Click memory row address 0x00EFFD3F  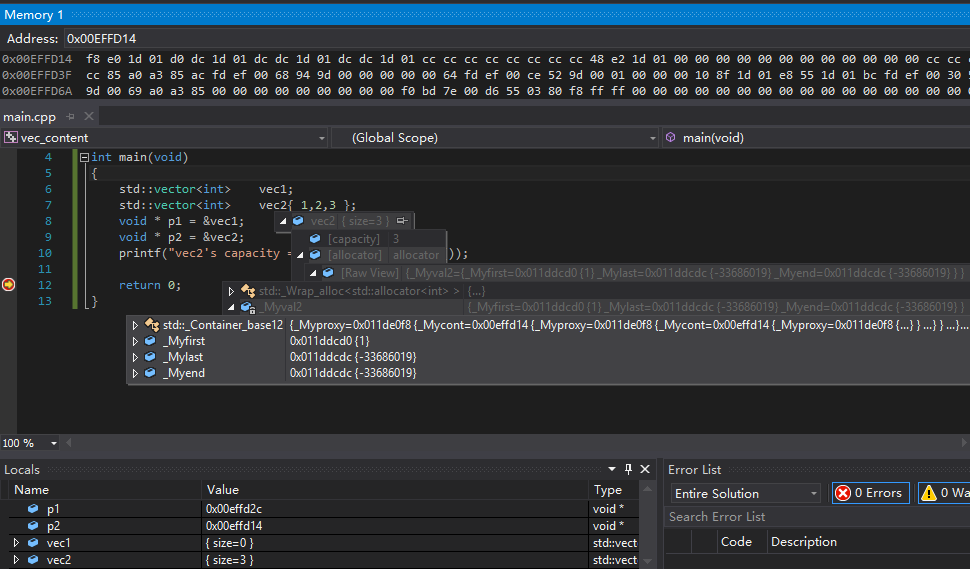click(37, 75)
